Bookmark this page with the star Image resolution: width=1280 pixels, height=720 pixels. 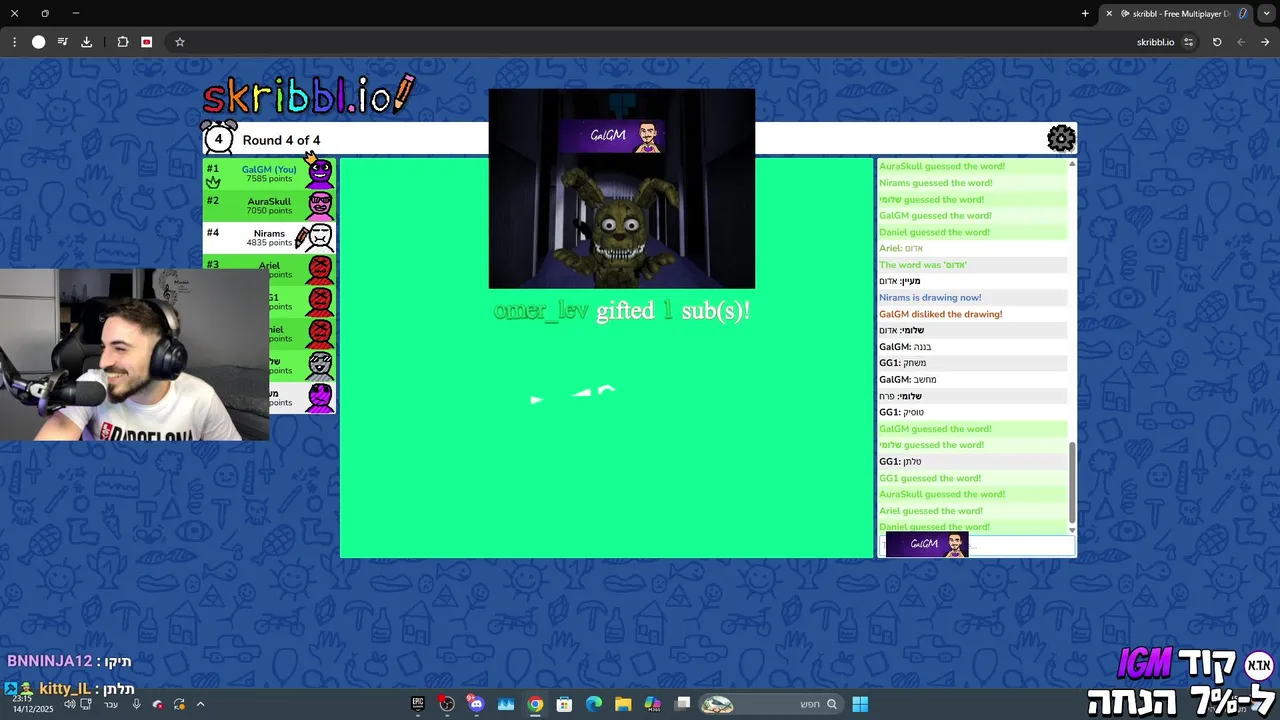click(x=180, y=42)
